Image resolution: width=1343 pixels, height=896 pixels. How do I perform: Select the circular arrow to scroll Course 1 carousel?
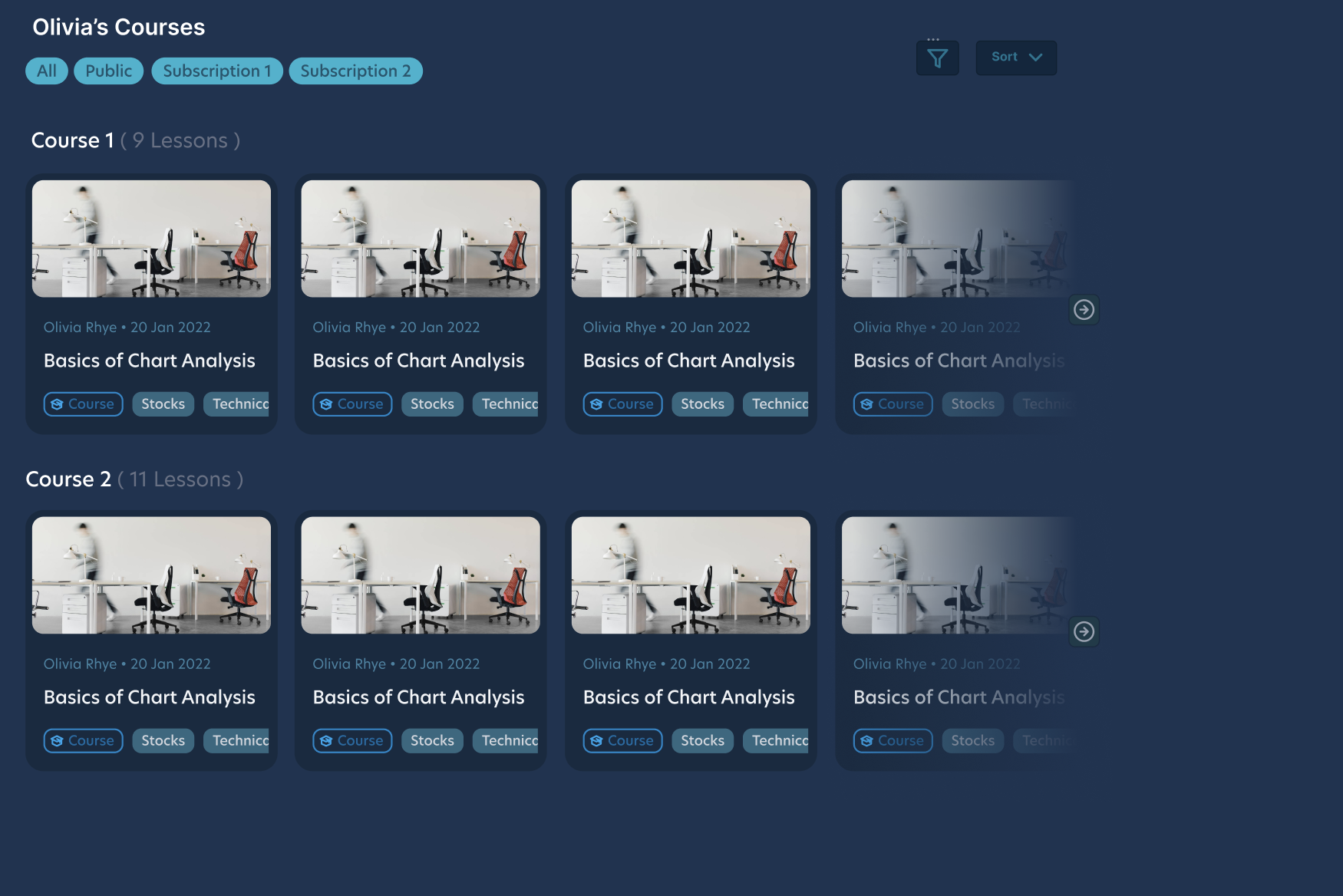coord(1084,310)
